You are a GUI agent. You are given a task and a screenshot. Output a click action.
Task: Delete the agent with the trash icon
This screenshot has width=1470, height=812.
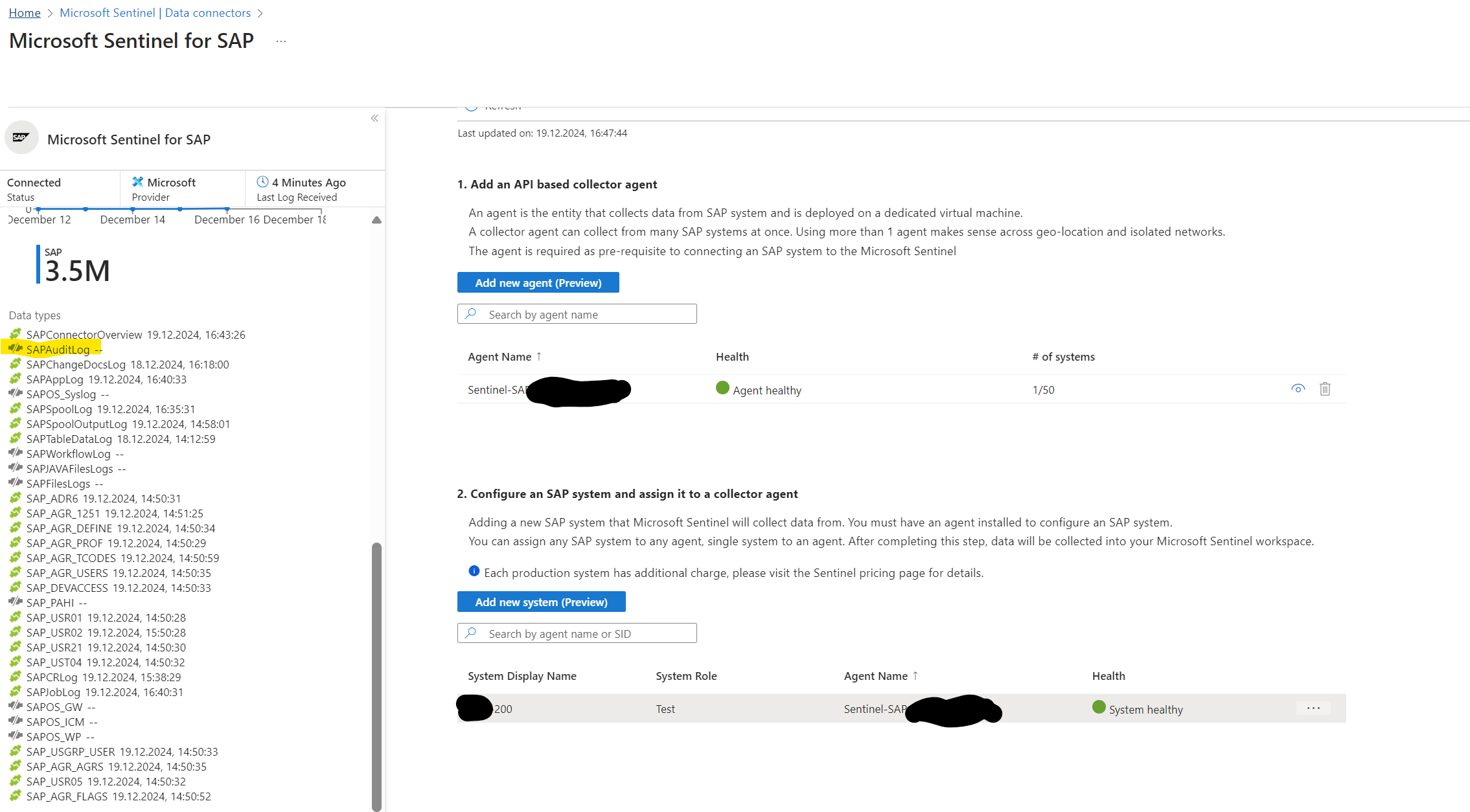pyautogui.click(x=1325, y=389)
